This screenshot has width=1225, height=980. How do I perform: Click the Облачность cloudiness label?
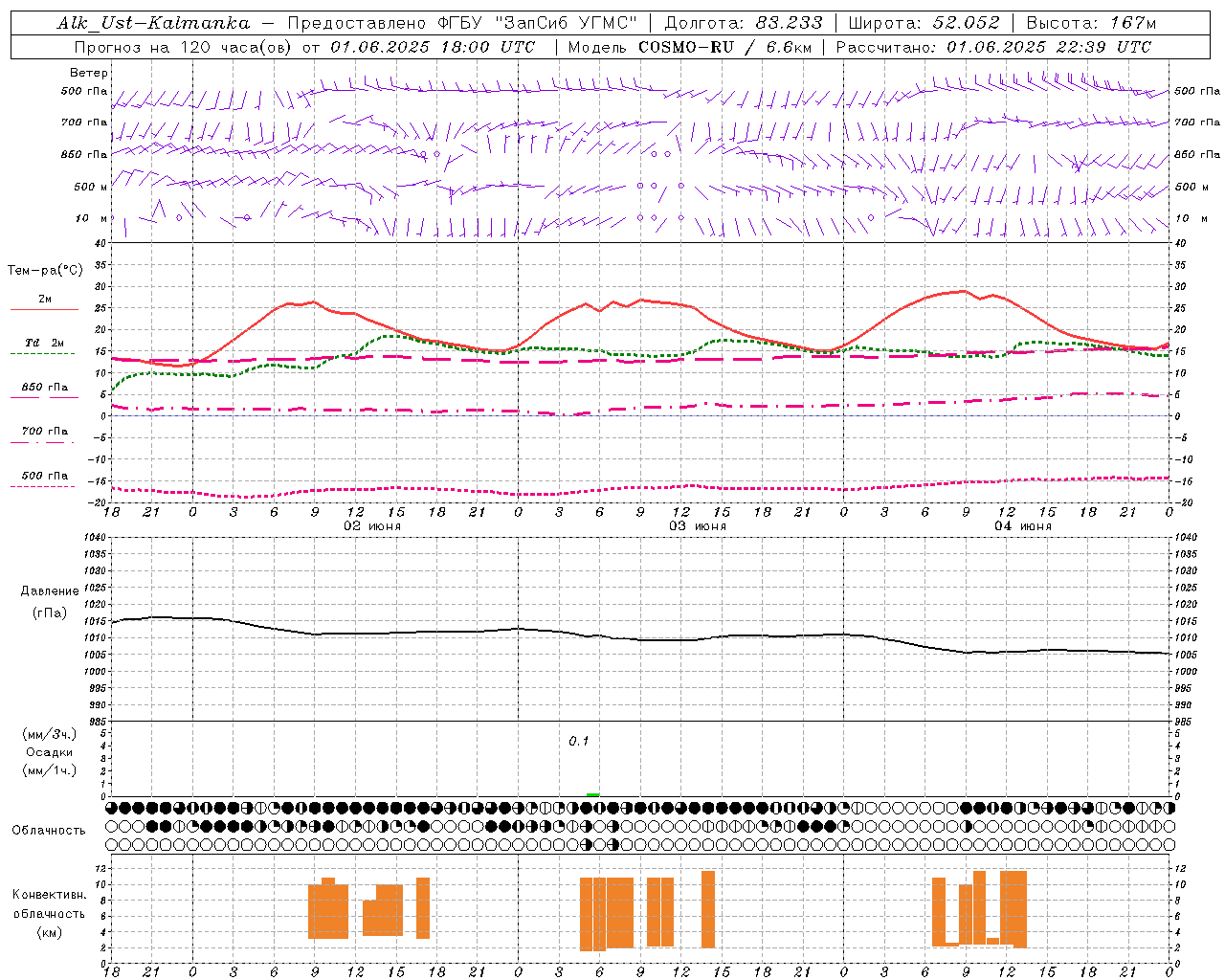point(49,831)
